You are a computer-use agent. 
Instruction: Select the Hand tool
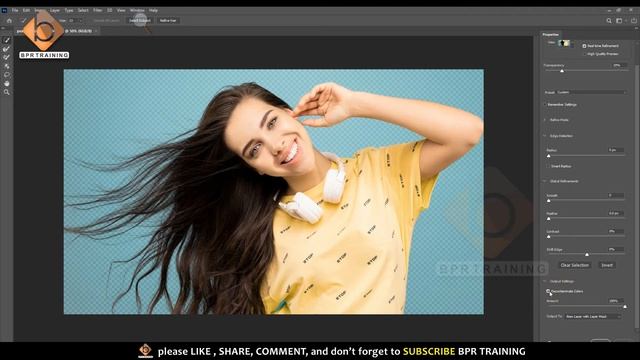7,83
